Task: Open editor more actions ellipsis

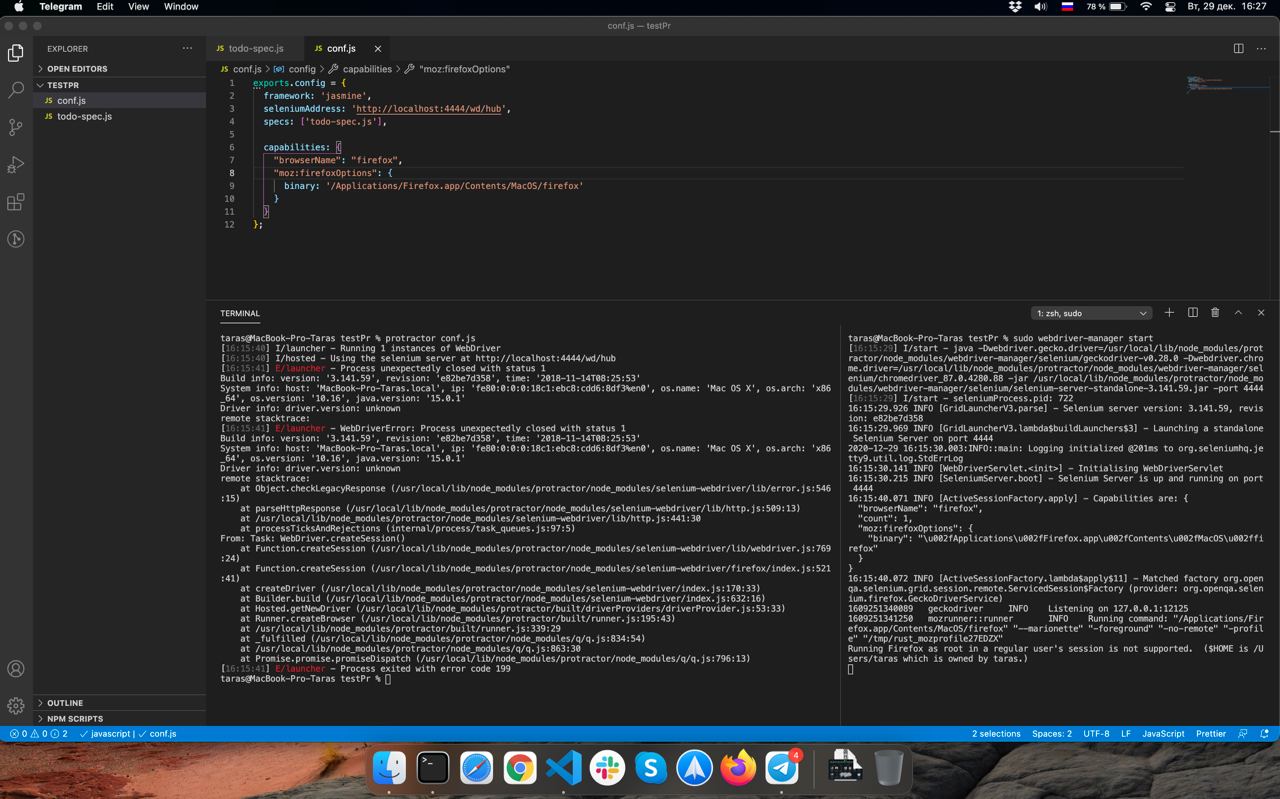Action: 1261,48
